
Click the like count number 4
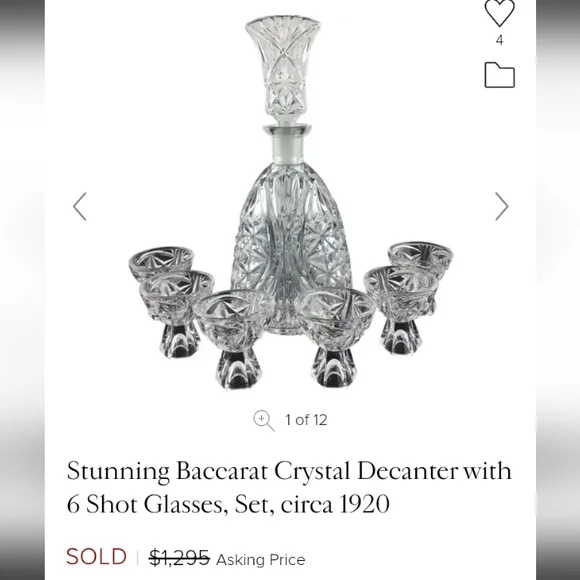click(499, 40)
